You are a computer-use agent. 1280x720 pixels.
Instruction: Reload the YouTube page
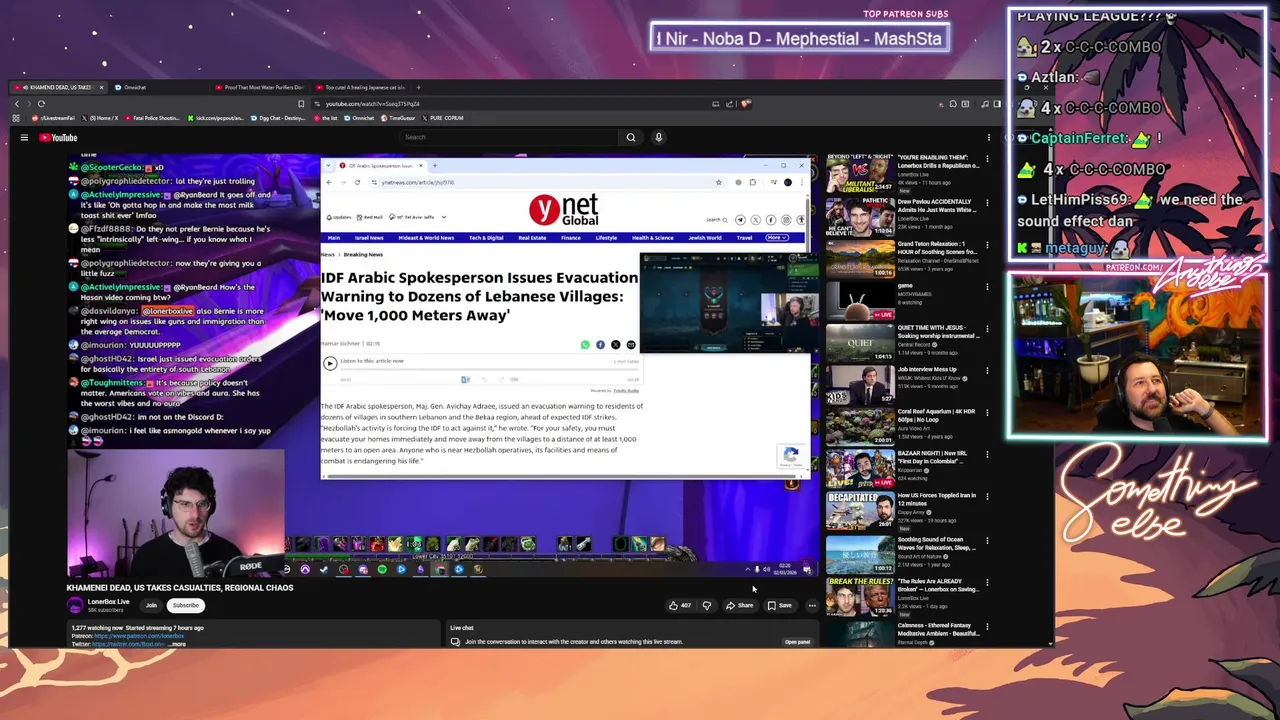coord(41,104)
